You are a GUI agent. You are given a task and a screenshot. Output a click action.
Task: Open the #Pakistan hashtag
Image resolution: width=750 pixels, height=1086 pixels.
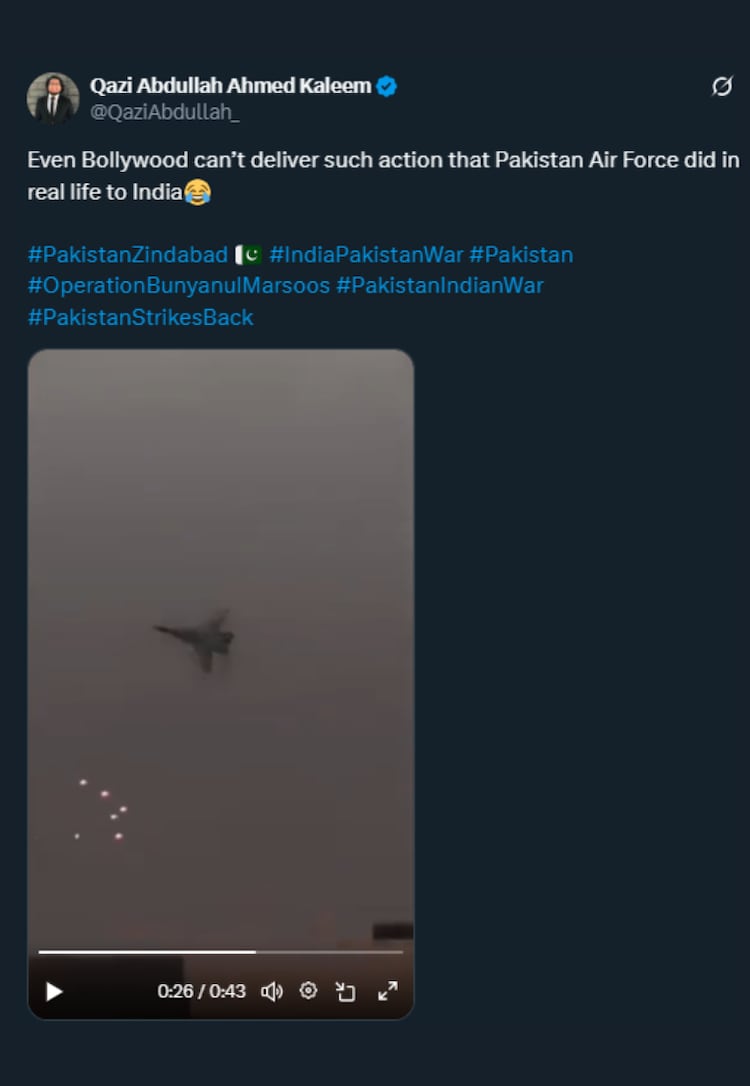(x=521, y=255)
